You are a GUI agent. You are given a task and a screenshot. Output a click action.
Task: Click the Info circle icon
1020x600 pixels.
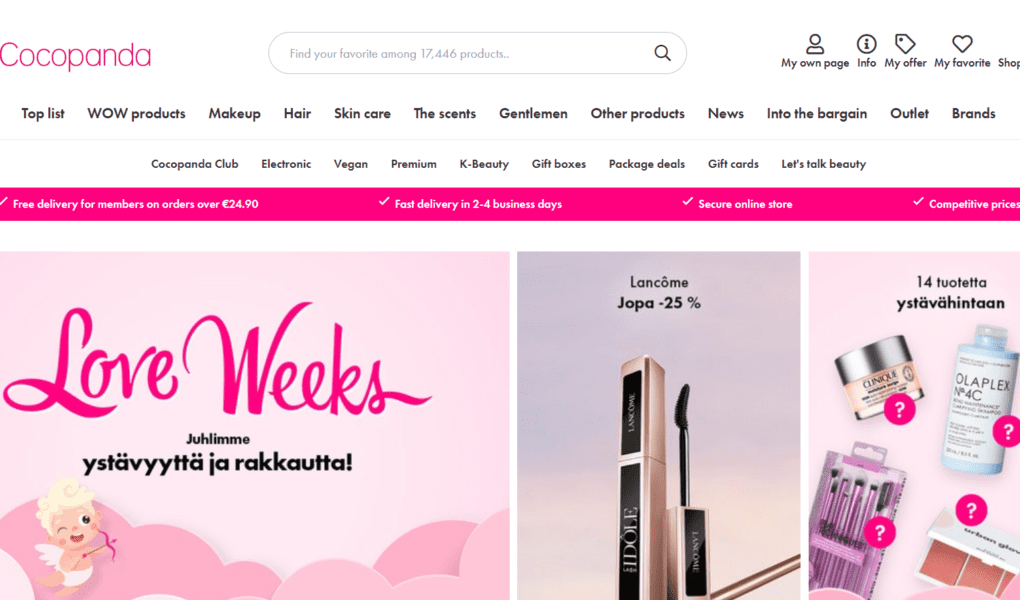866,44
